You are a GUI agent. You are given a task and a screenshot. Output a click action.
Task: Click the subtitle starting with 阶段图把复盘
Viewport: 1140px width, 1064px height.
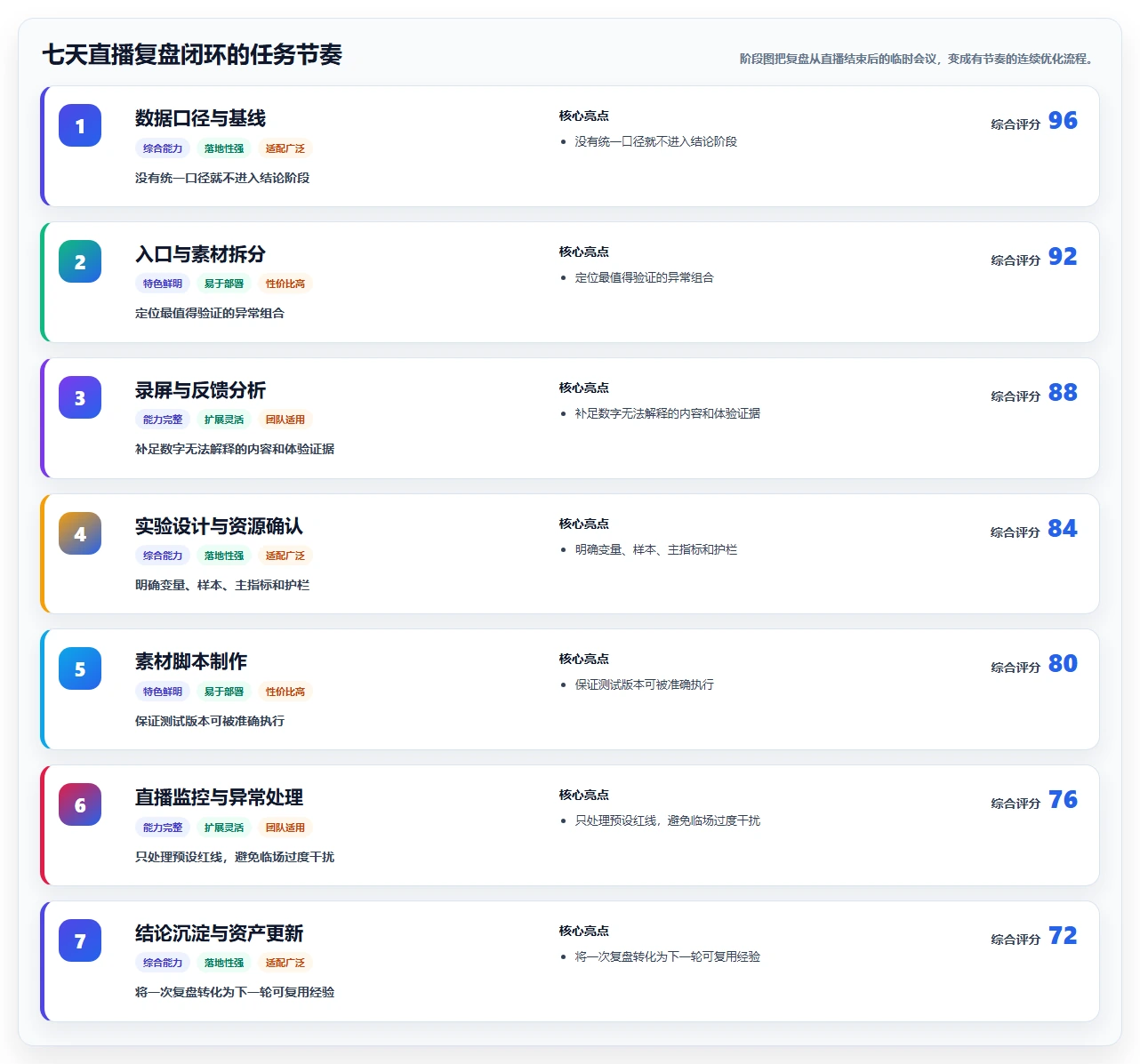[x=918, y=59]
